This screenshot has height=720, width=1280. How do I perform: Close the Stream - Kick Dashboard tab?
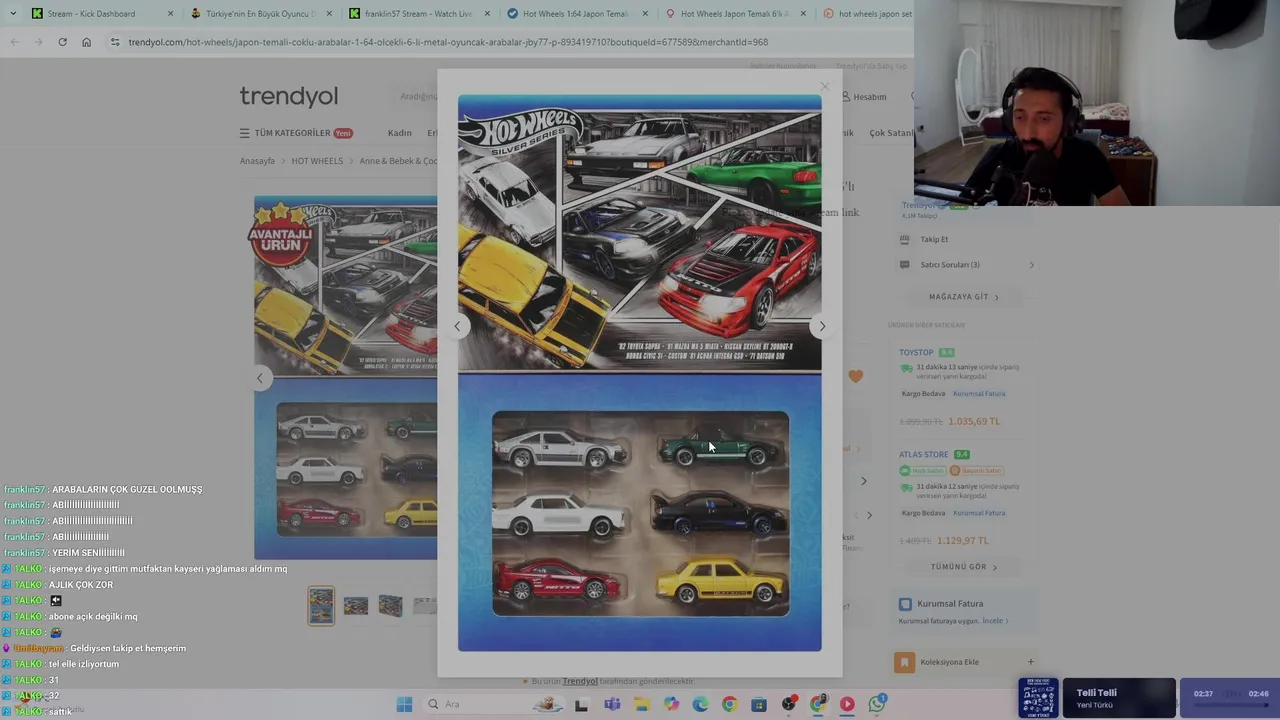[170, 14]
